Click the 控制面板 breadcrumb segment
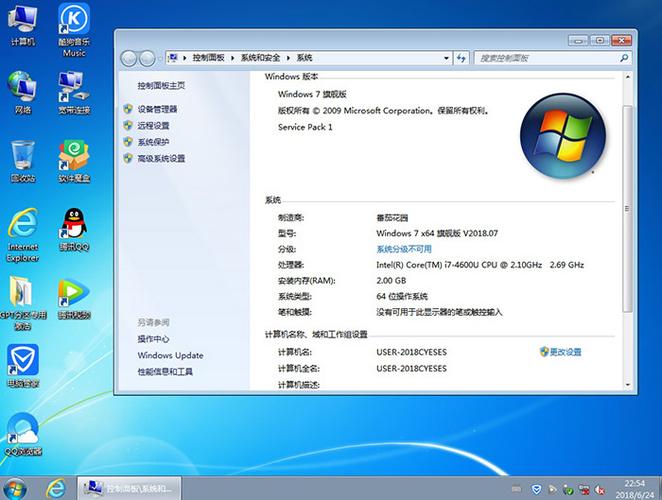 pyautogui.click(x=208, y=58)
